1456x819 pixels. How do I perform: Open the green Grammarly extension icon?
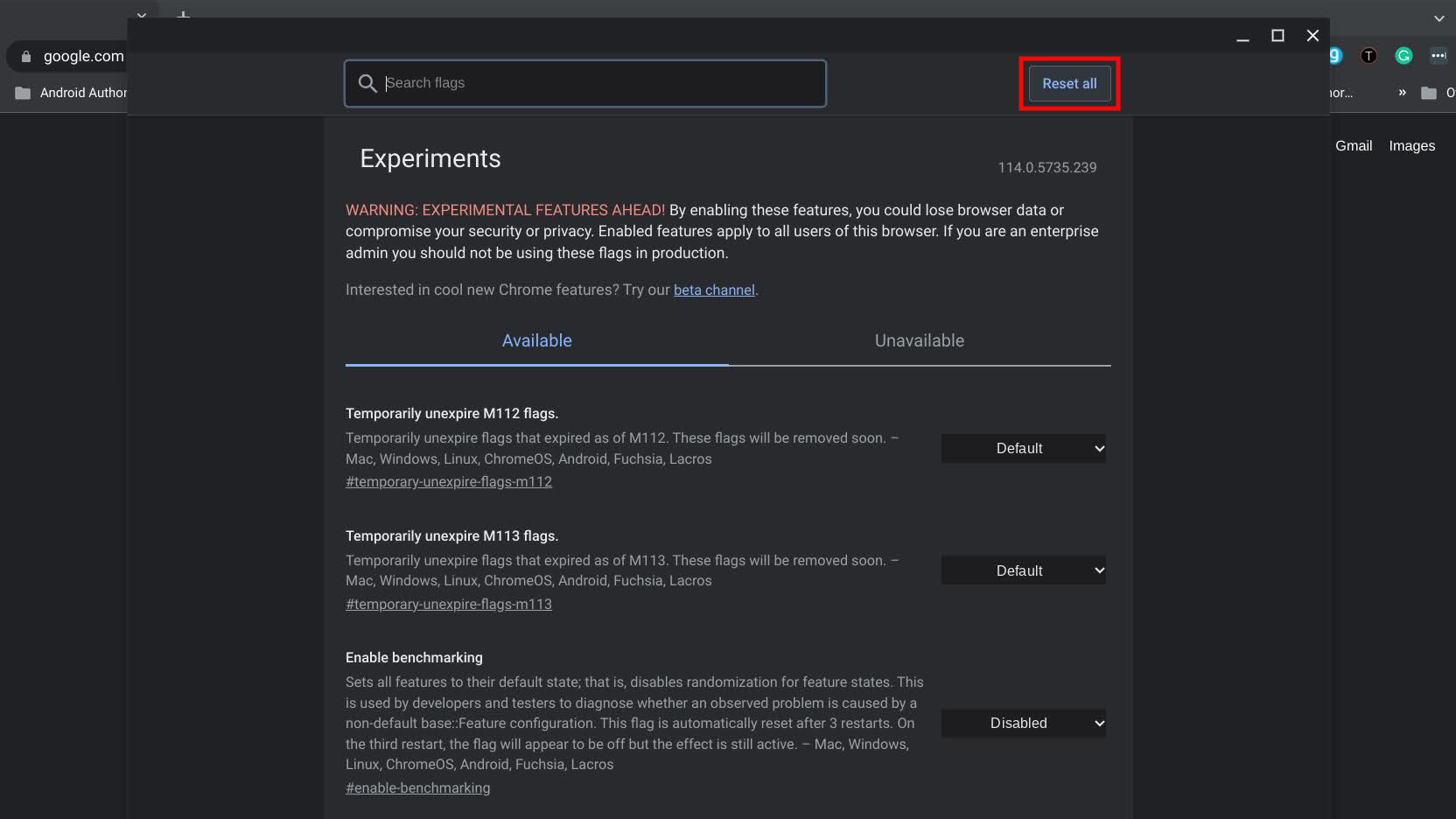1403,56
